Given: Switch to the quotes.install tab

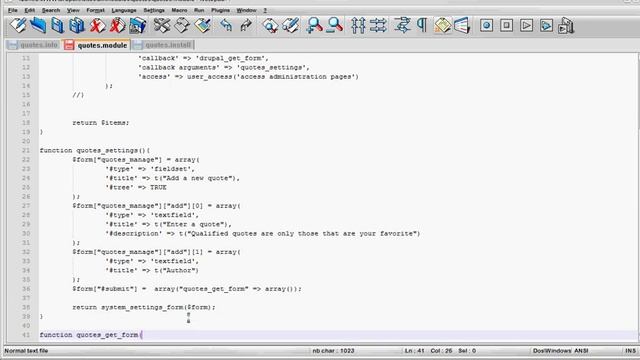Looking at the screenshot, I should (163, 45).
